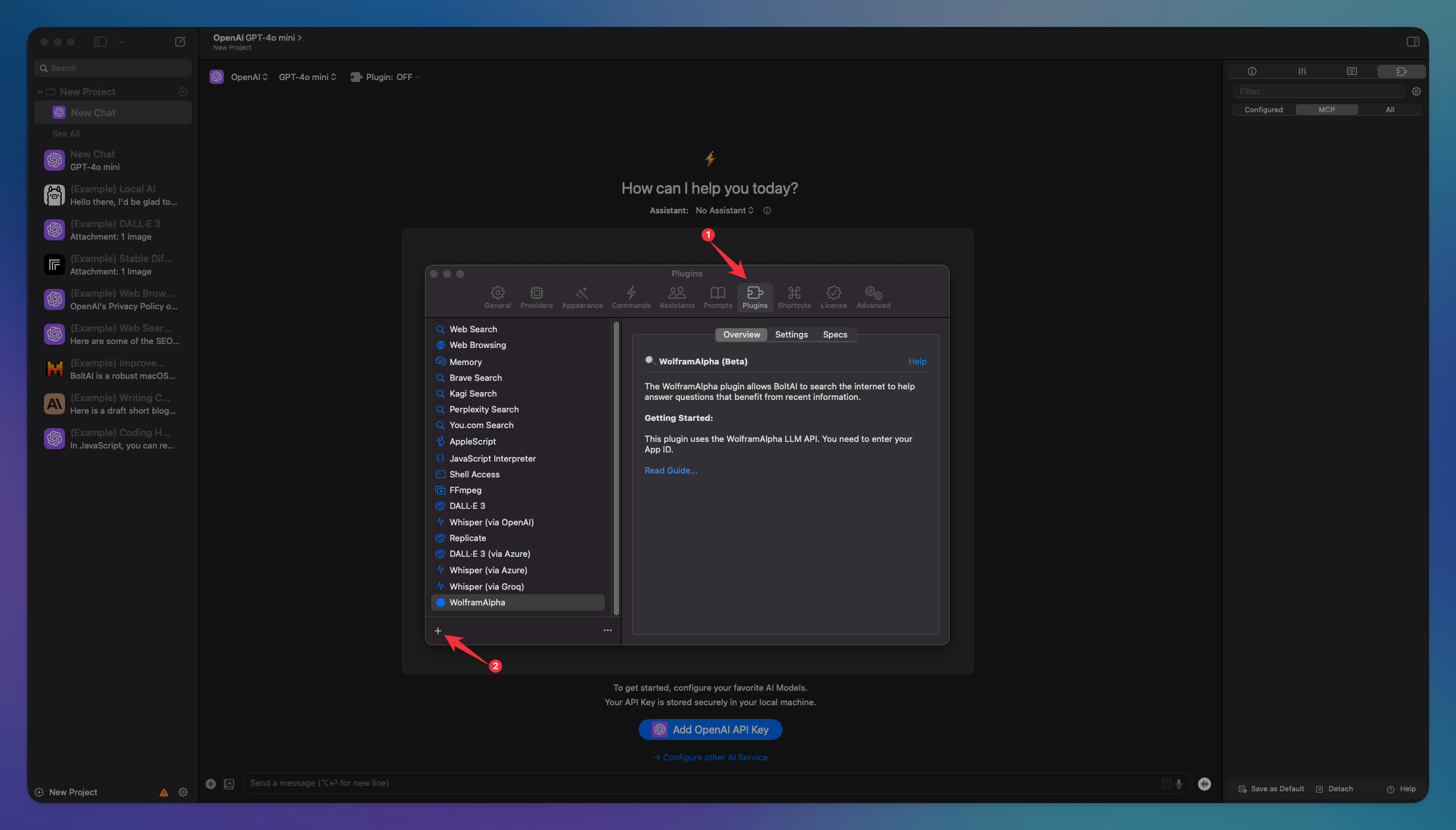Toggle the Plugin OFF switch
Image resolution: width=1456 pixels, height=830 pixels.
point(385,77)
